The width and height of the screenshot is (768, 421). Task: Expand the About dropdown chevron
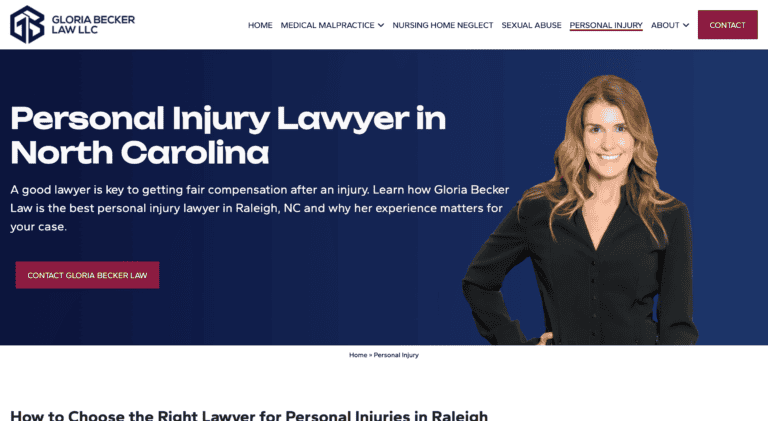tap(686, 25)
